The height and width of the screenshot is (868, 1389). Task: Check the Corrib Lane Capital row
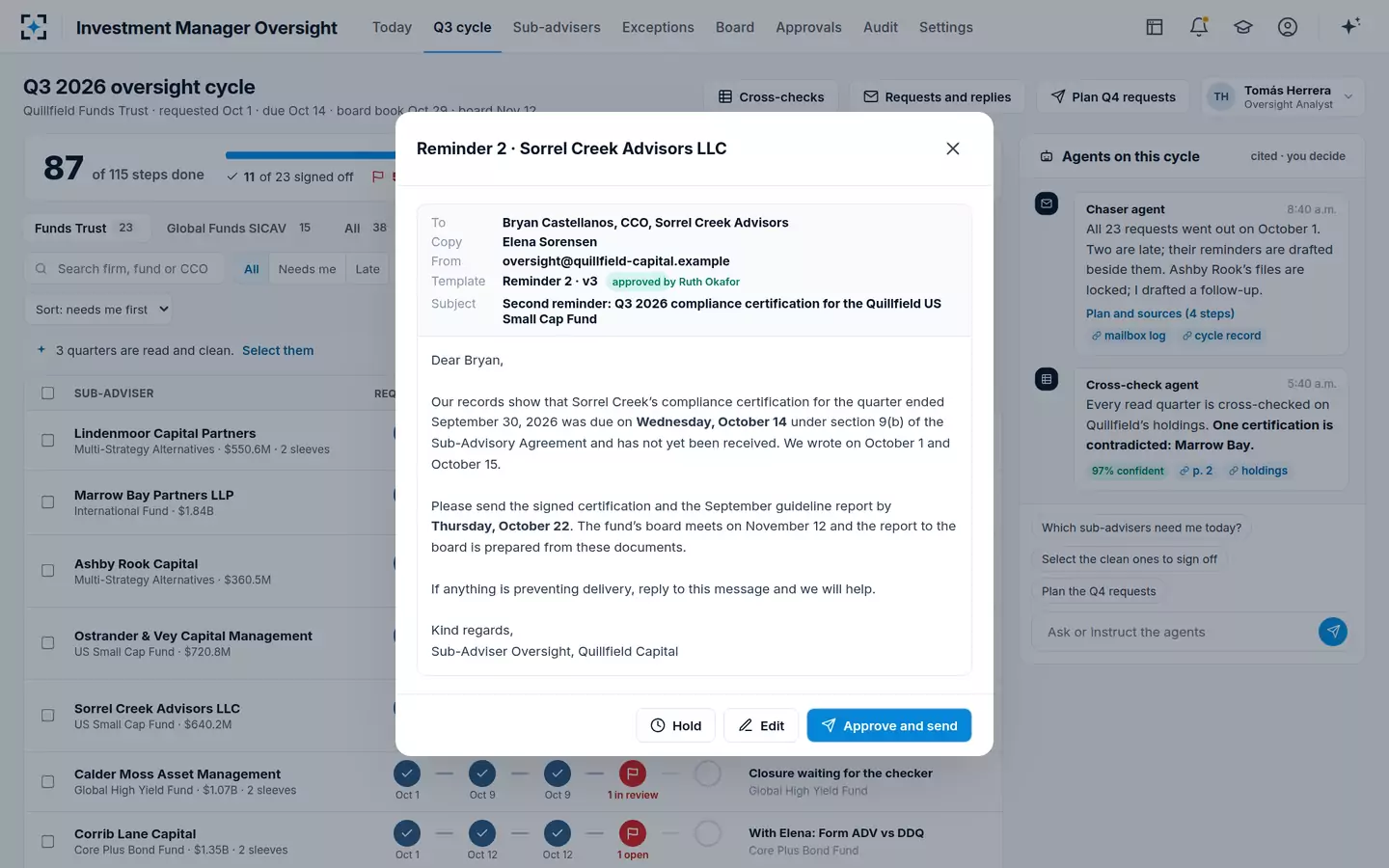(47, 841)
